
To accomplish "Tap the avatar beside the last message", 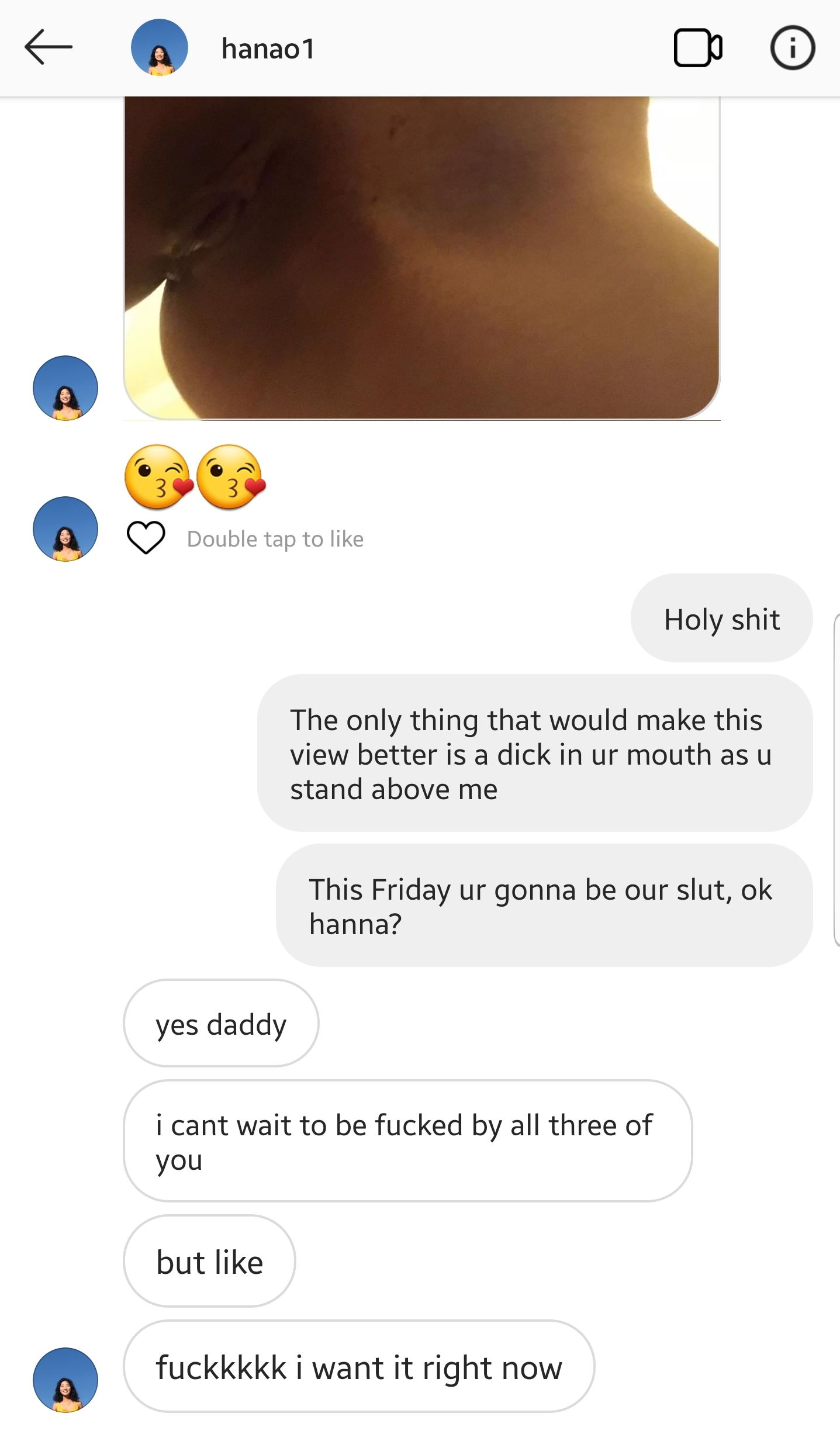I will (65, 1380).
